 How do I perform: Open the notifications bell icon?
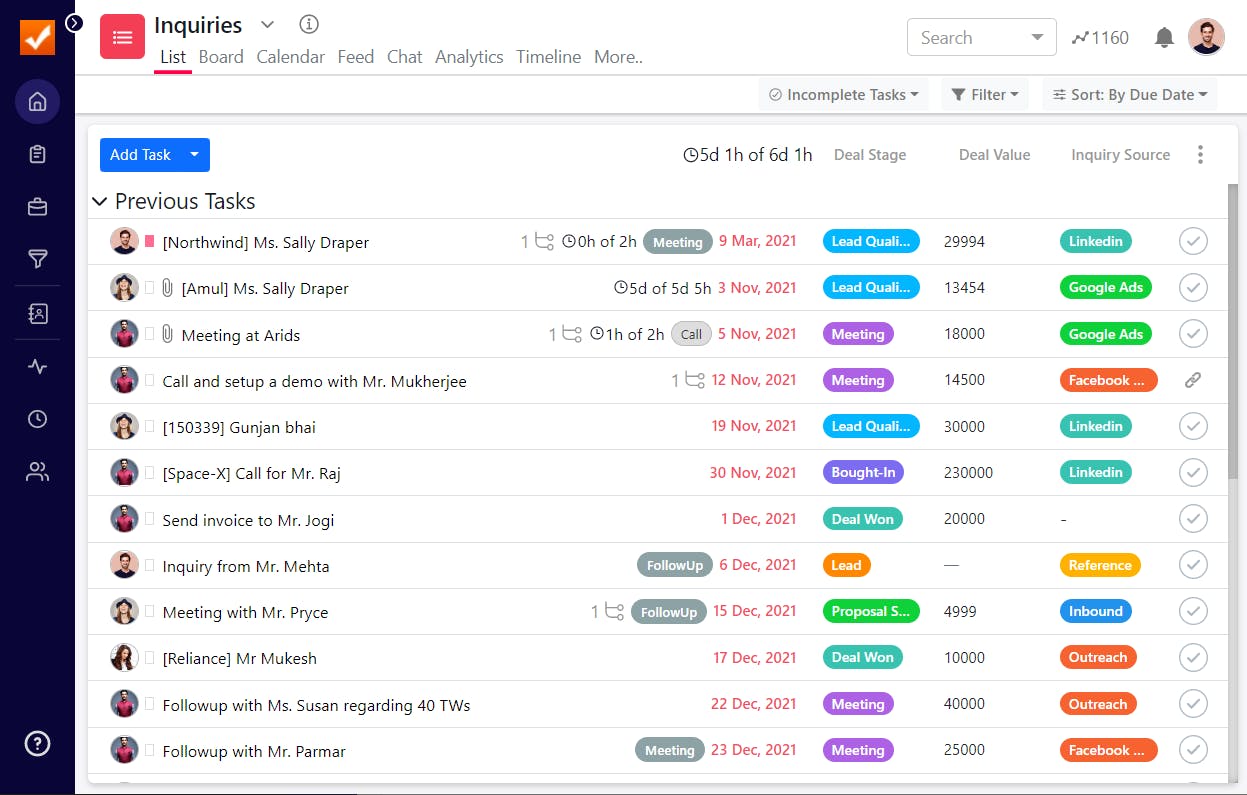tap(1163, 37)
